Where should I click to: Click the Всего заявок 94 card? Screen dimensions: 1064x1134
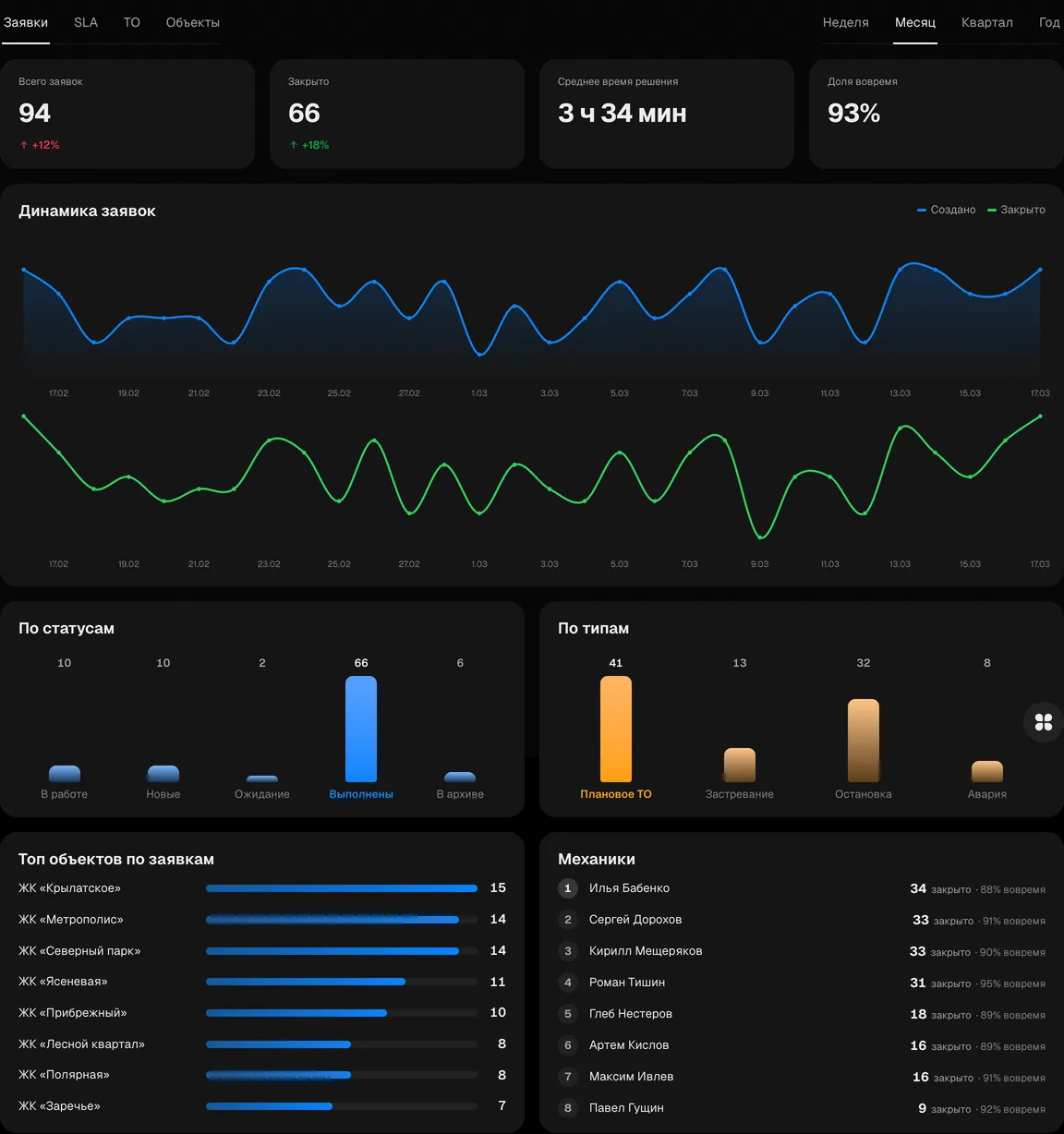127,114
